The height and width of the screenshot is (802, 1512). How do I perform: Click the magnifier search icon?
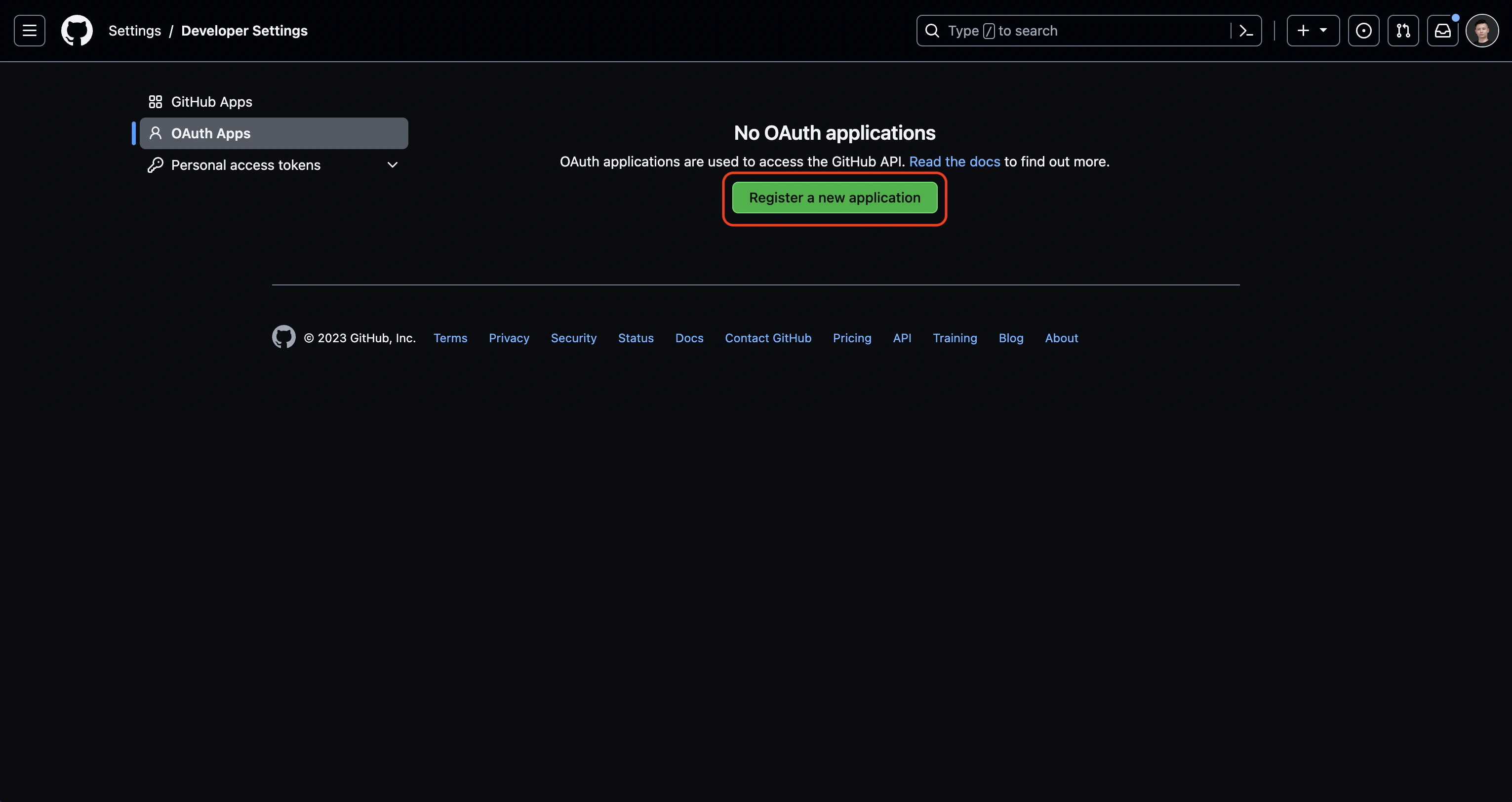[932, 31]
